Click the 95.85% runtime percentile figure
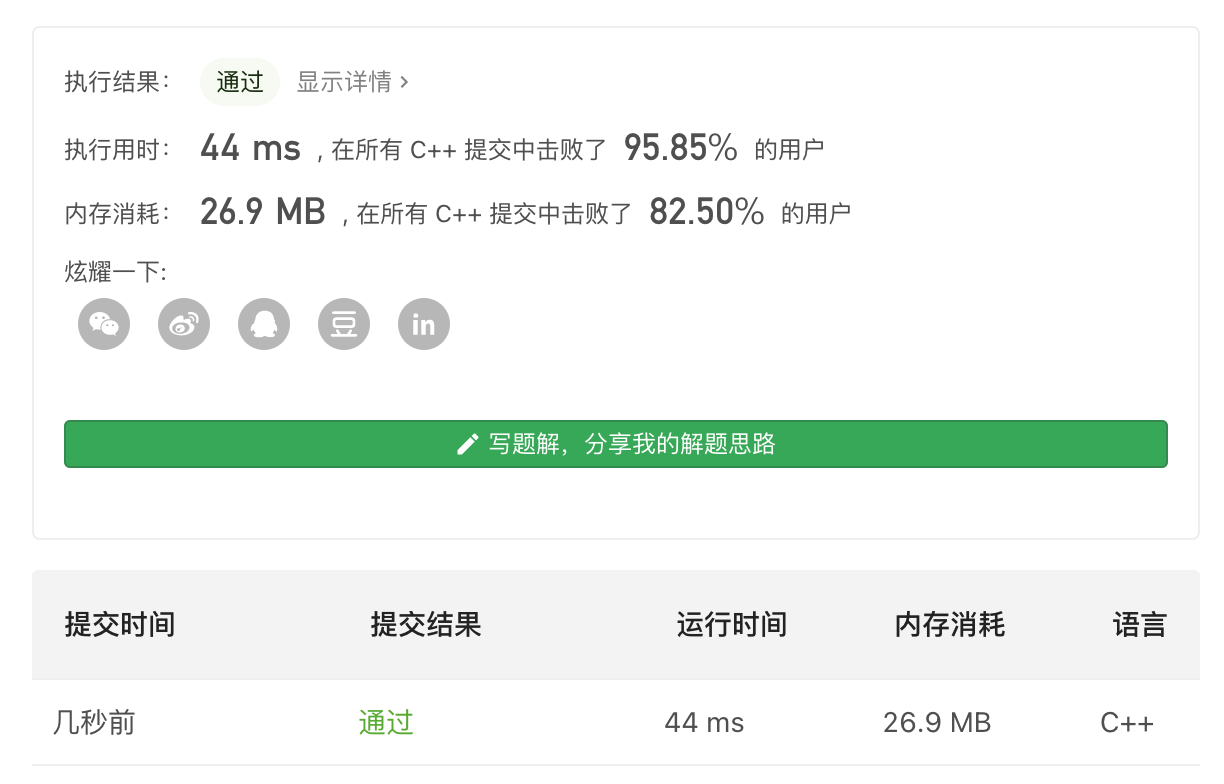 [x=681, y=148]
